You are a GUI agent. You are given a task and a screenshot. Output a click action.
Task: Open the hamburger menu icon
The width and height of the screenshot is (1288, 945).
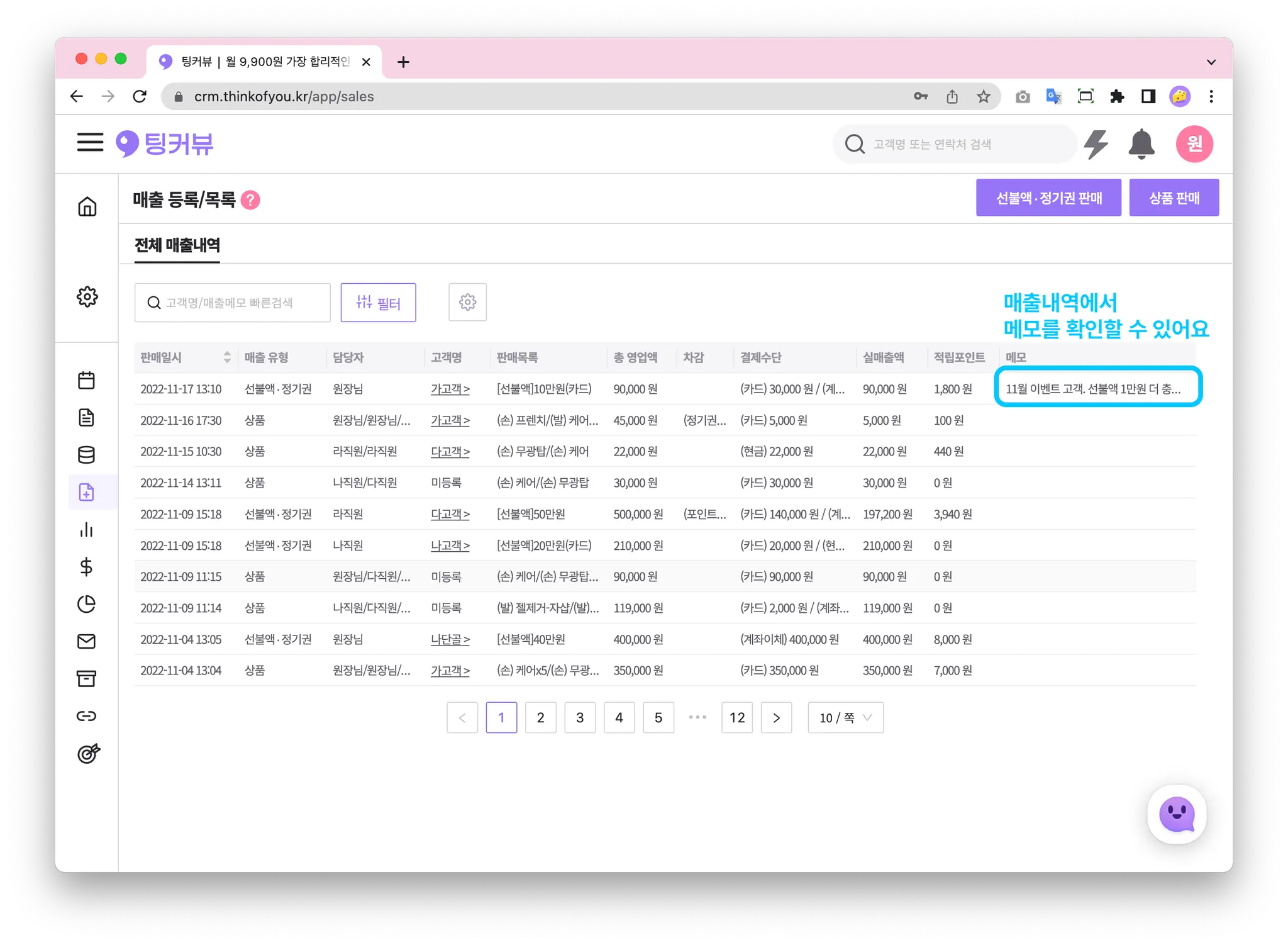click(90, 142)
